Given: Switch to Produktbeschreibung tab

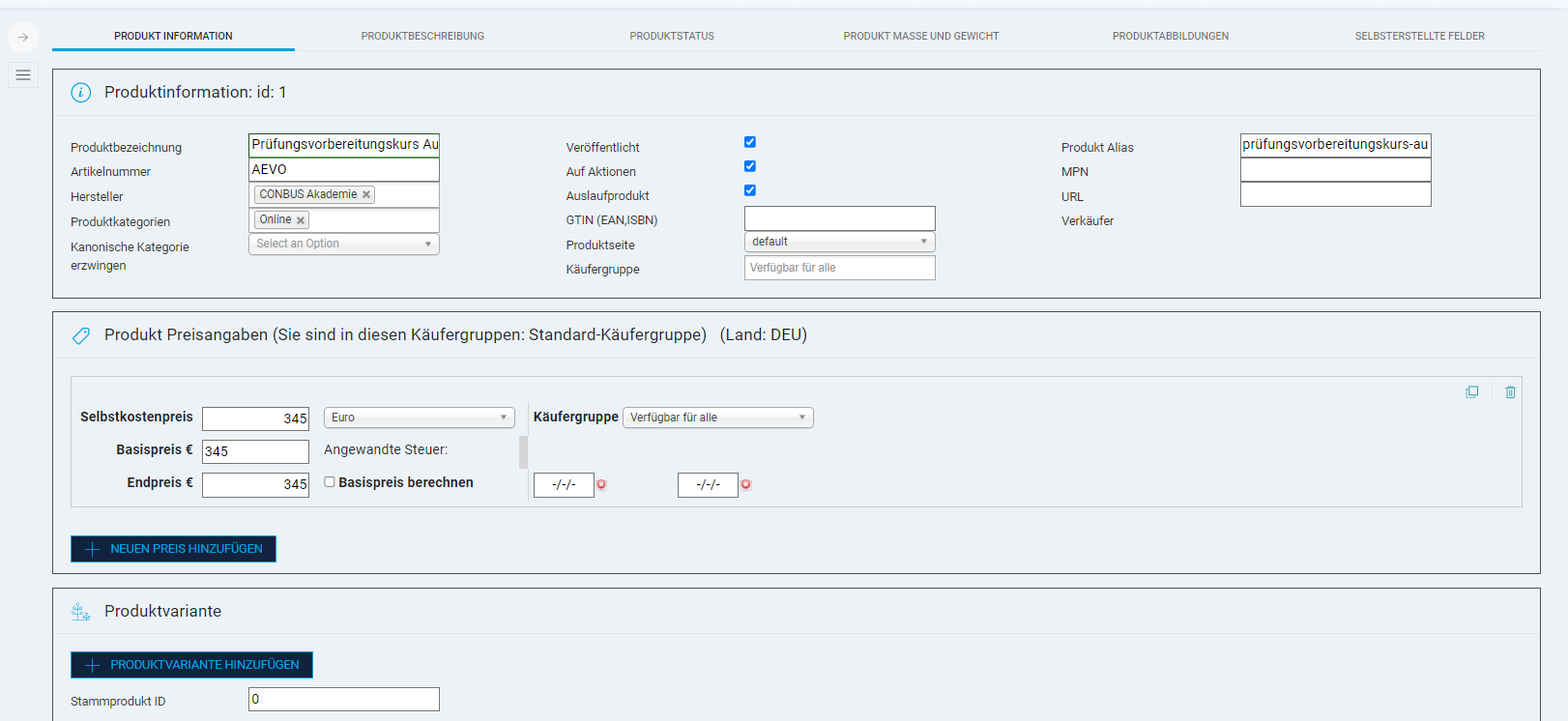Looking at the screenshot, I should coord(422,37).
